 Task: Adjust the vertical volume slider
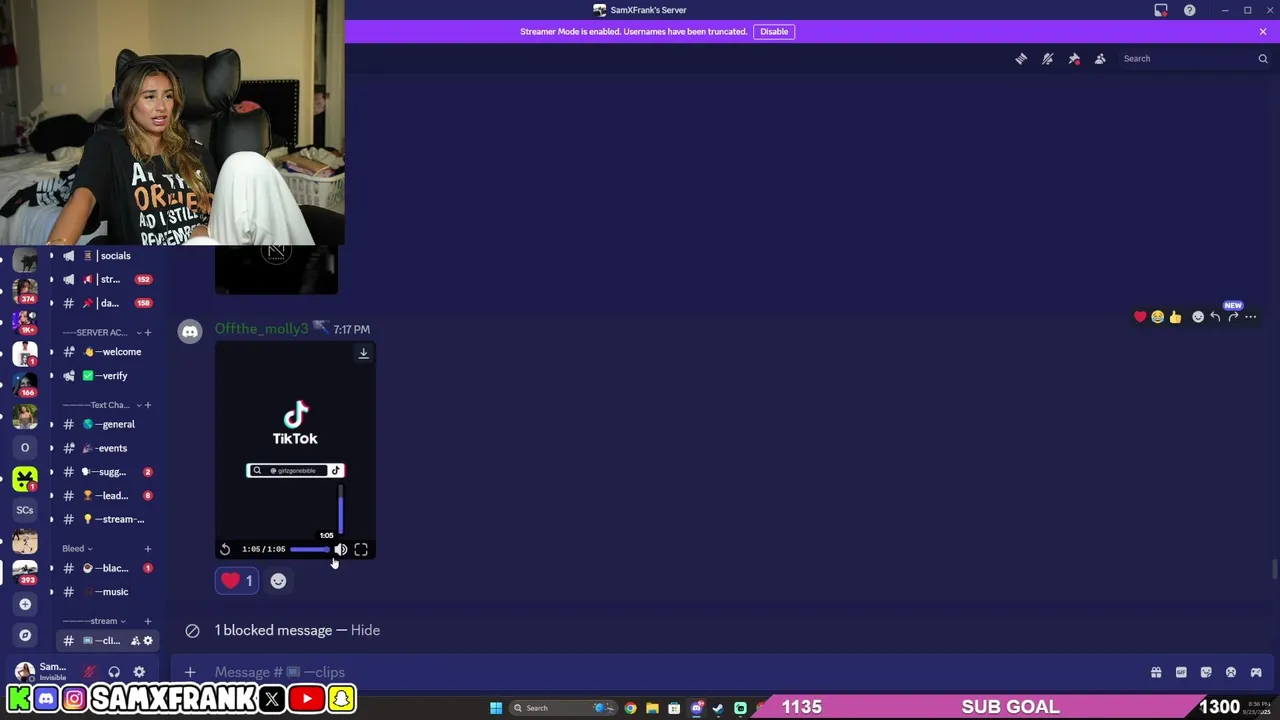340,510
